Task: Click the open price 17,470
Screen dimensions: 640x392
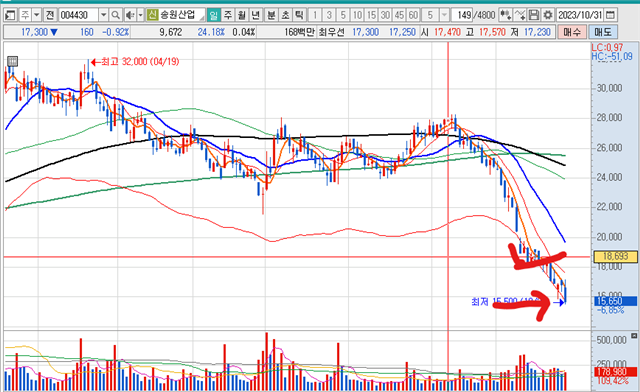Action: tap(447, 32)
